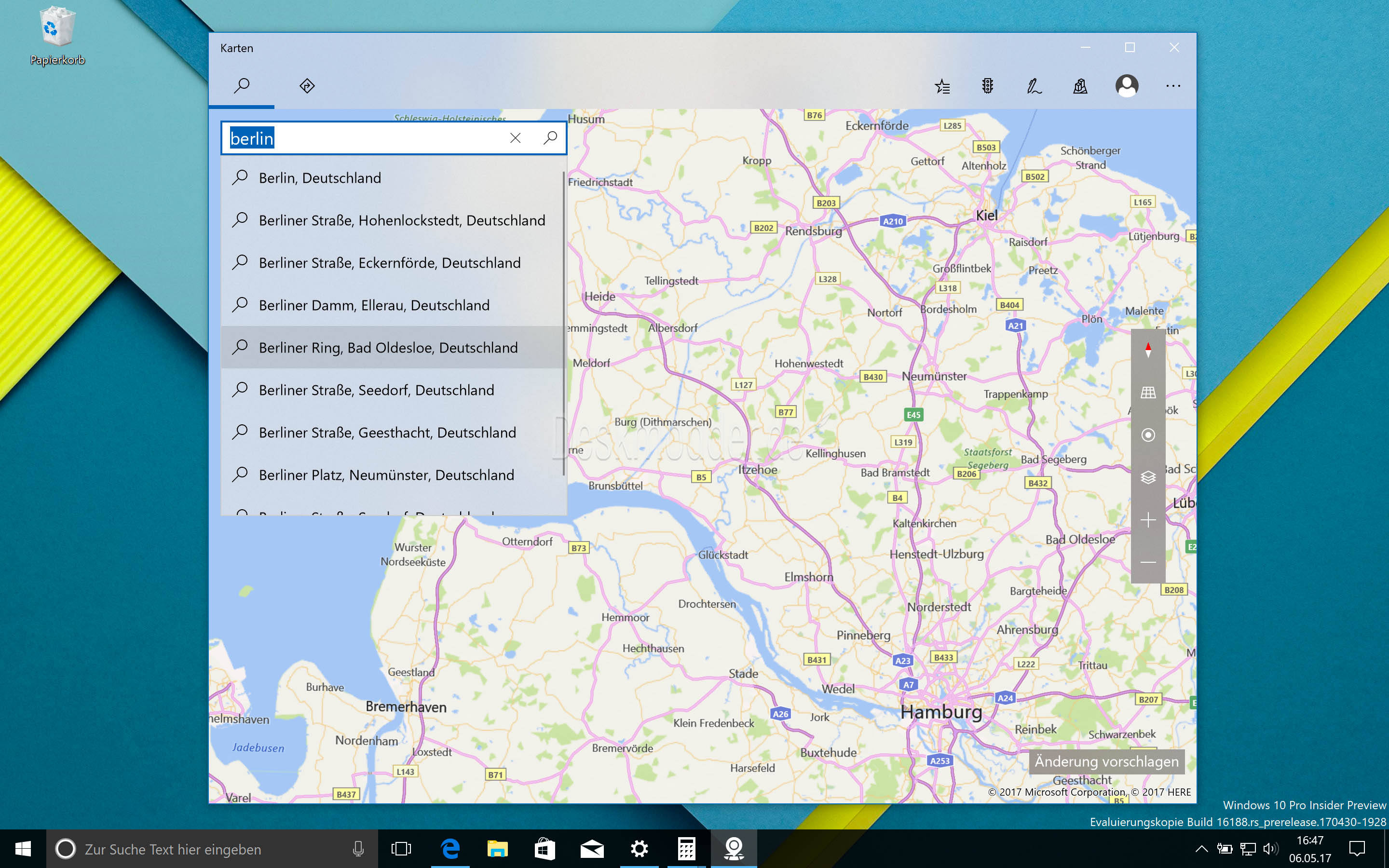Viewport: 1389px width, 868px height.
Task: Open the Action Center notifications icon
Action: pyautogui.click(x=1357, y=849)
